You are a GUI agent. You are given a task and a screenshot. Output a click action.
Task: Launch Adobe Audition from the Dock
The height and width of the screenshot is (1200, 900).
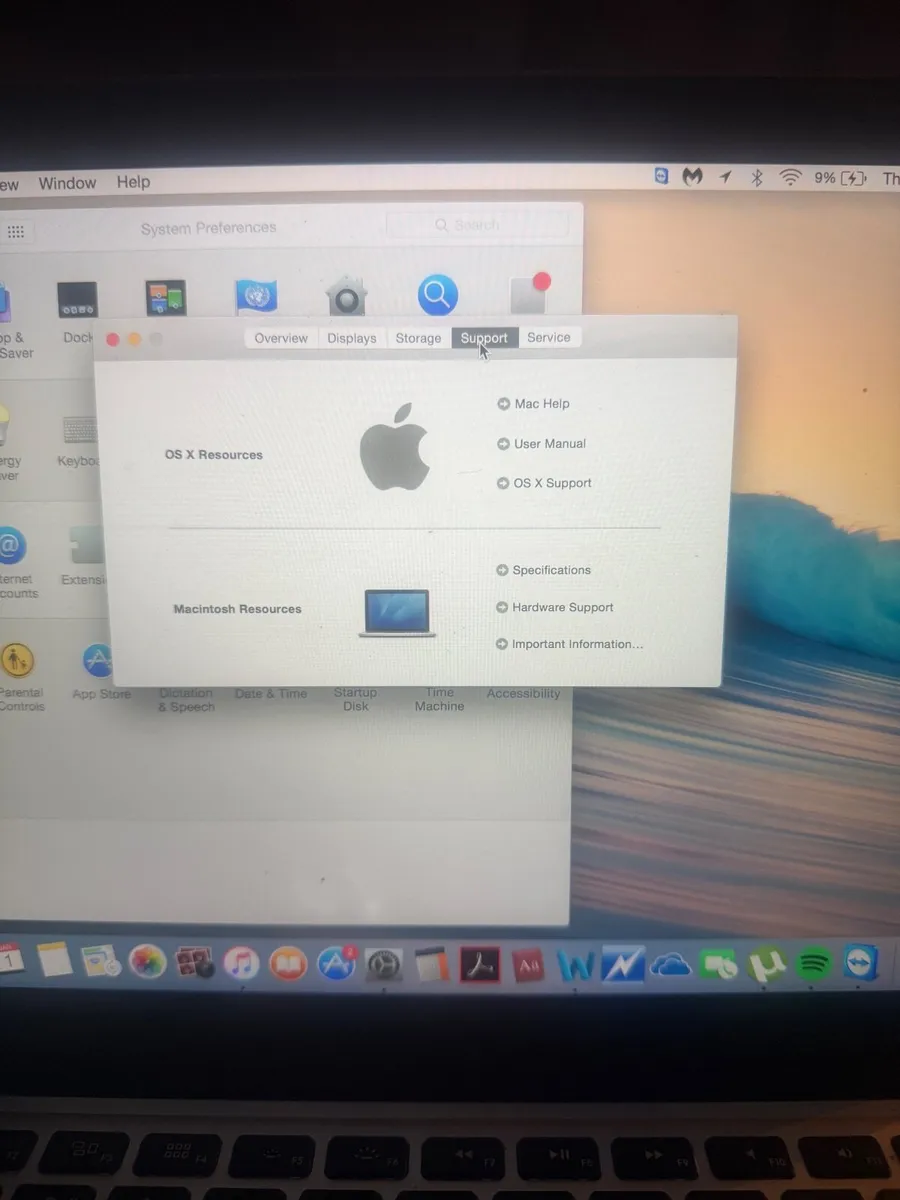528,966
